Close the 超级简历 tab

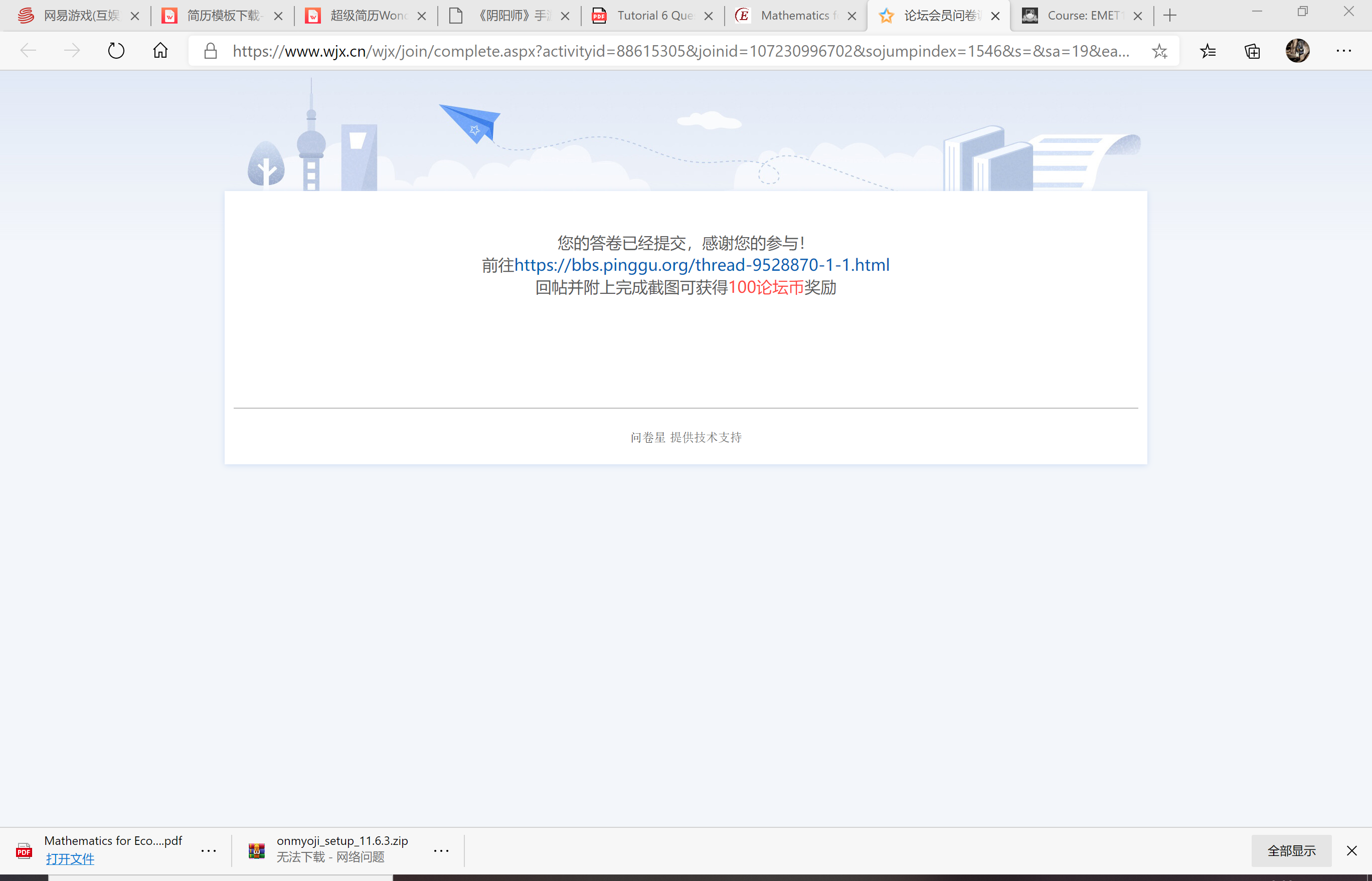pyautogui.click(x=422, y=16)
